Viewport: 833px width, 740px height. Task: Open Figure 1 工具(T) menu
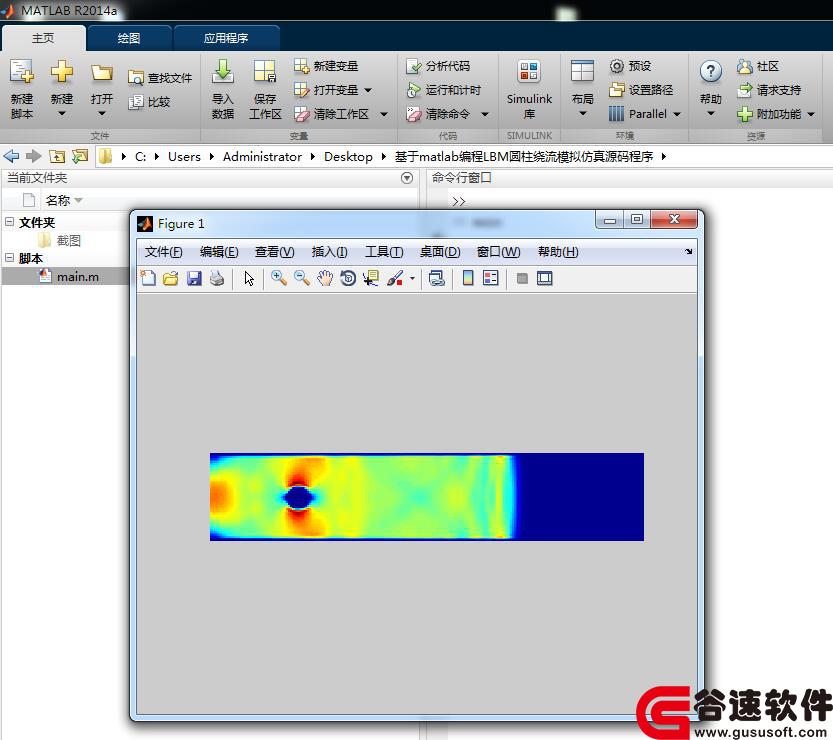click(x=384, y=252)
